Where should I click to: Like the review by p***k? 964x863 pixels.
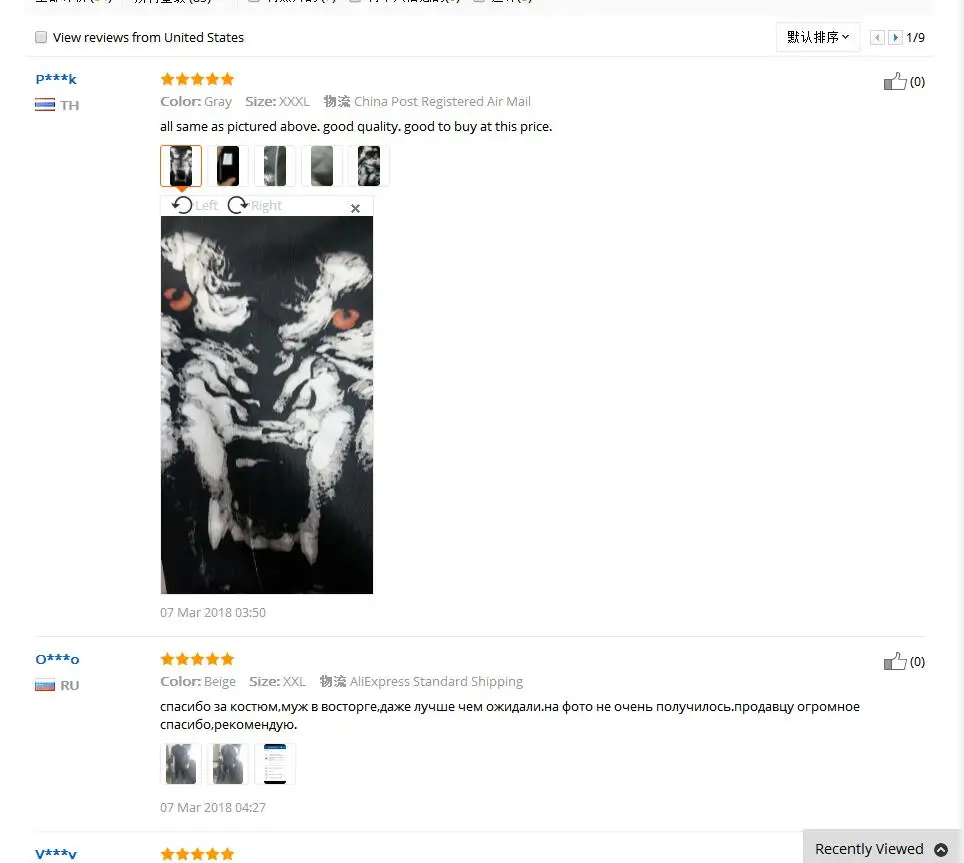(x=895, y=81)
